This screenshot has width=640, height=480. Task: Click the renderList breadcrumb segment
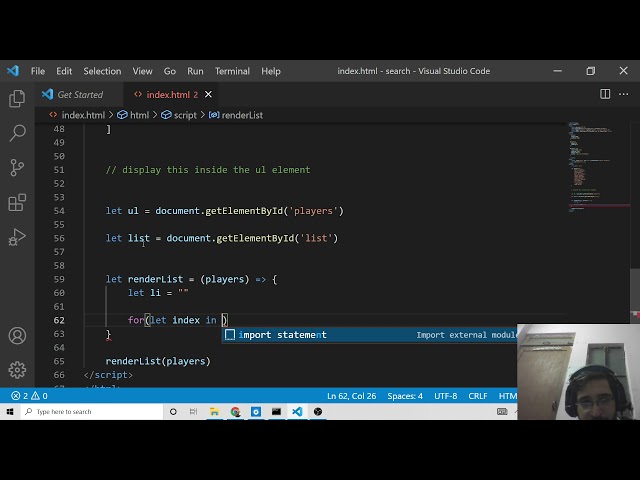click(236, 115)
